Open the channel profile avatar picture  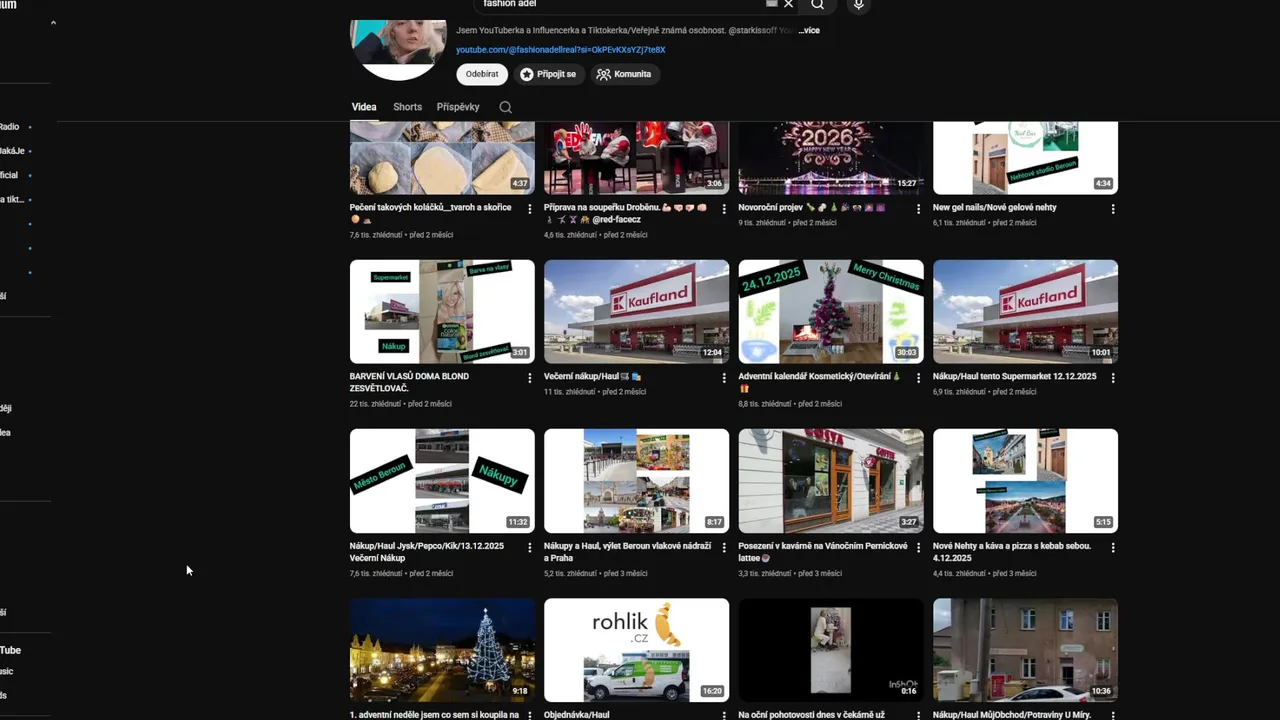pyautogui.click(x=398, y=48)
